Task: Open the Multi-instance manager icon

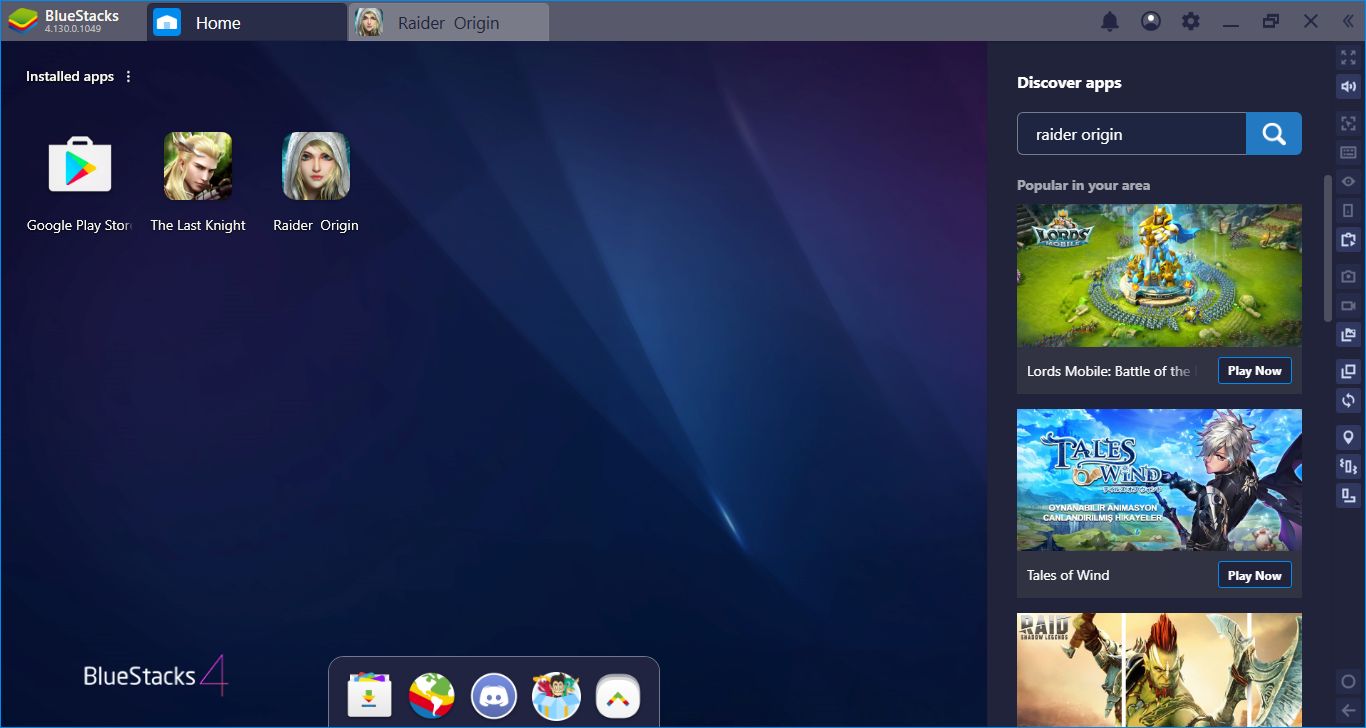Action: click(x=1347, y=371)
